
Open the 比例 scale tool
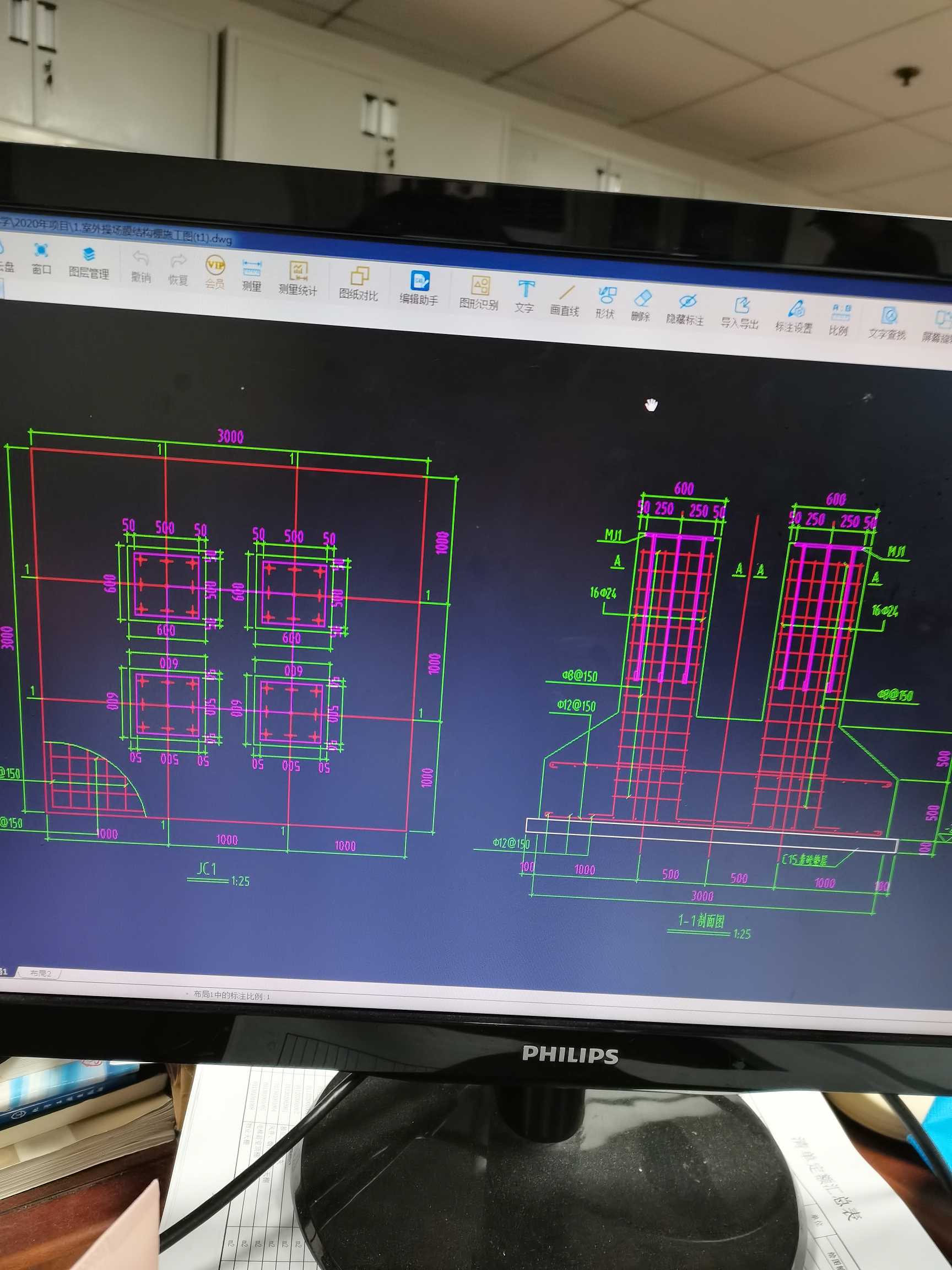(839, 320)
